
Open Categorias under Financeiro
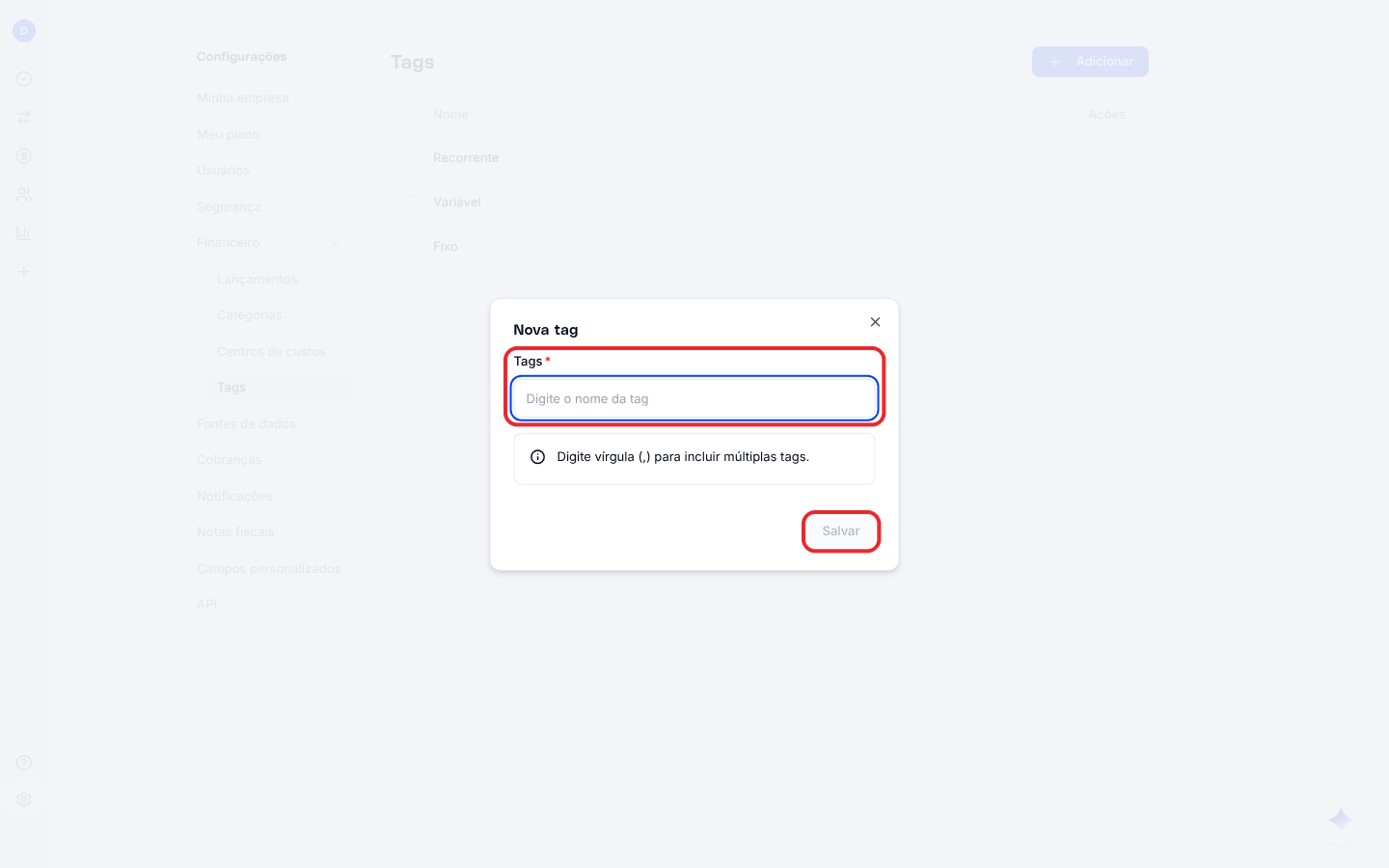[250, 315]
